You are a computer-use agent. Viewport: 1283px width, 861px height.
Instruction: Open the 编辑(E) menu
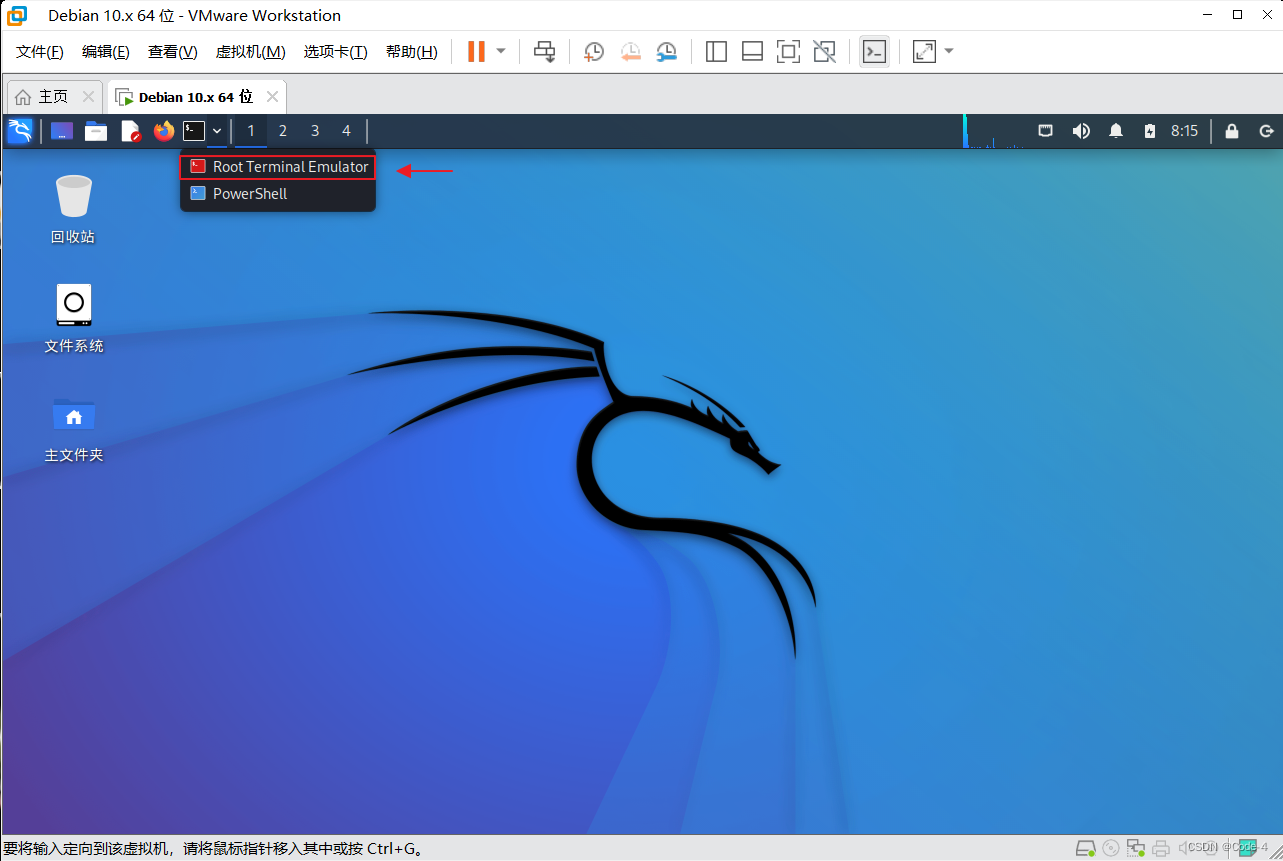[106, 52]
